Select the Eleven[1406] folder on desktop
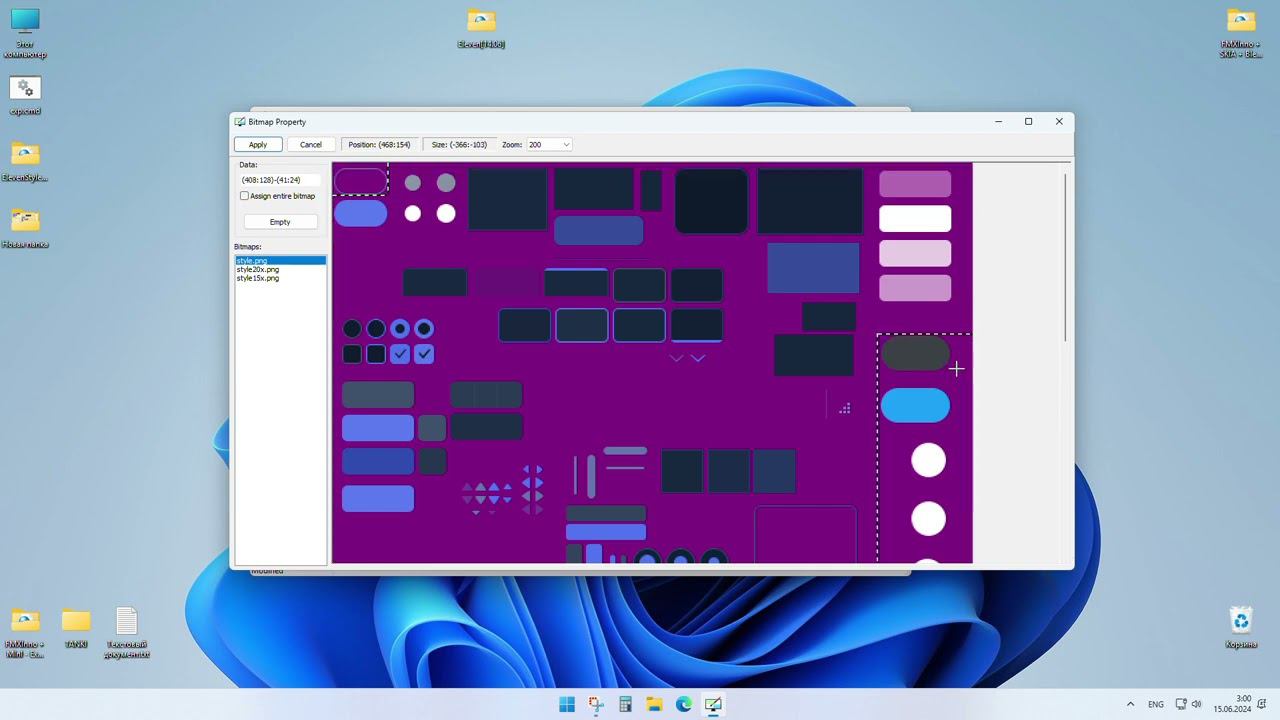Image resolution: width=1280 pixels, height=720 pixels. click(x=481, y=28)
